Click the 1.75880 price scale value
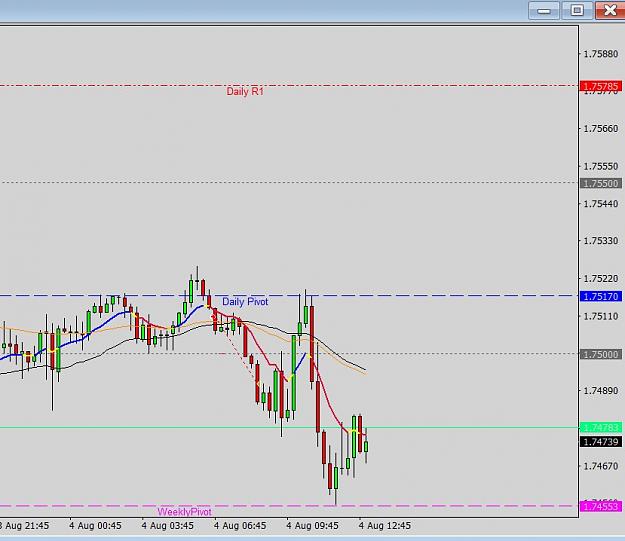 pyautogui.click(x=601, y=53)
